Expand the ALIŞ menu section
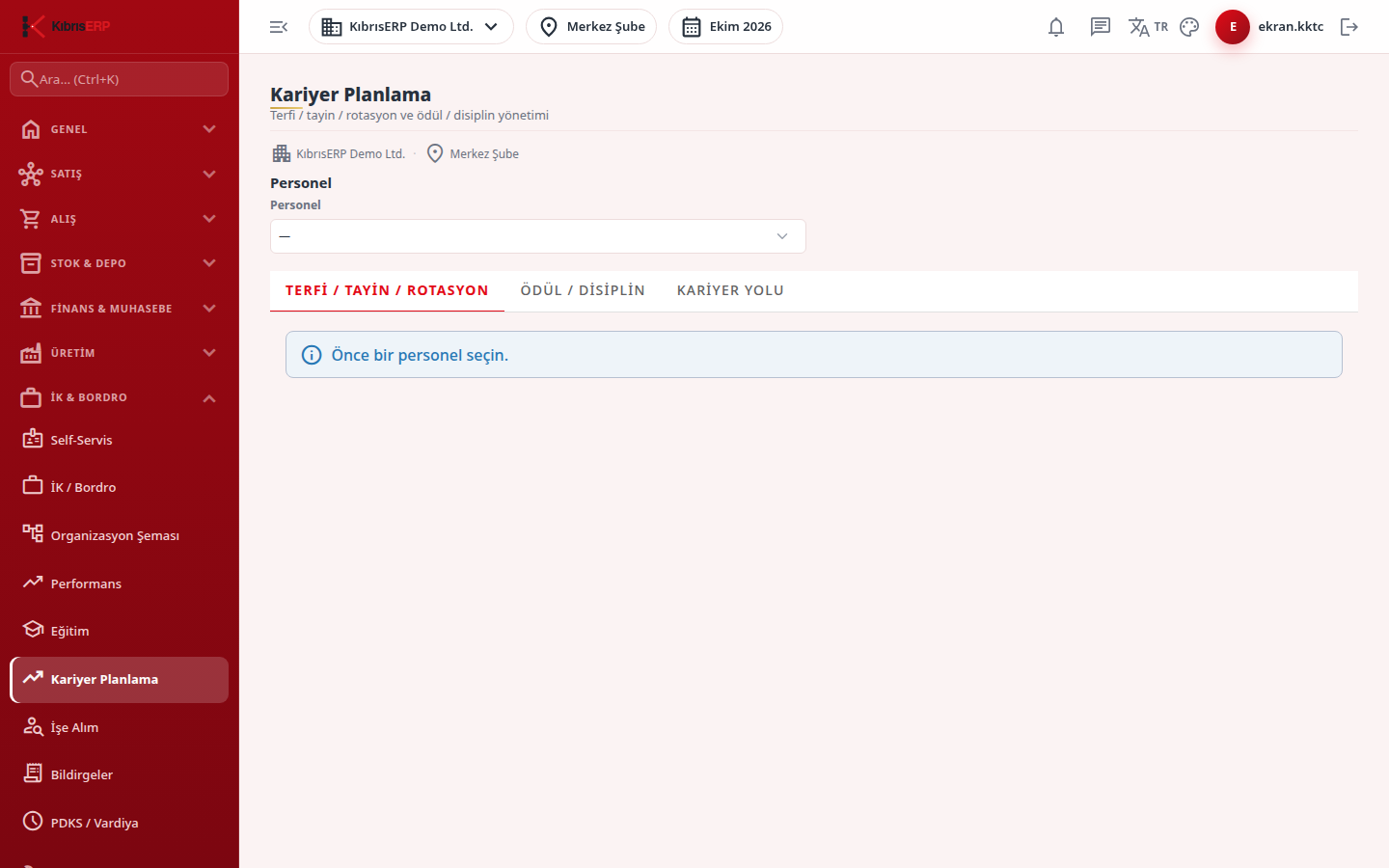 pyautogui.click(x=119, y=219)
